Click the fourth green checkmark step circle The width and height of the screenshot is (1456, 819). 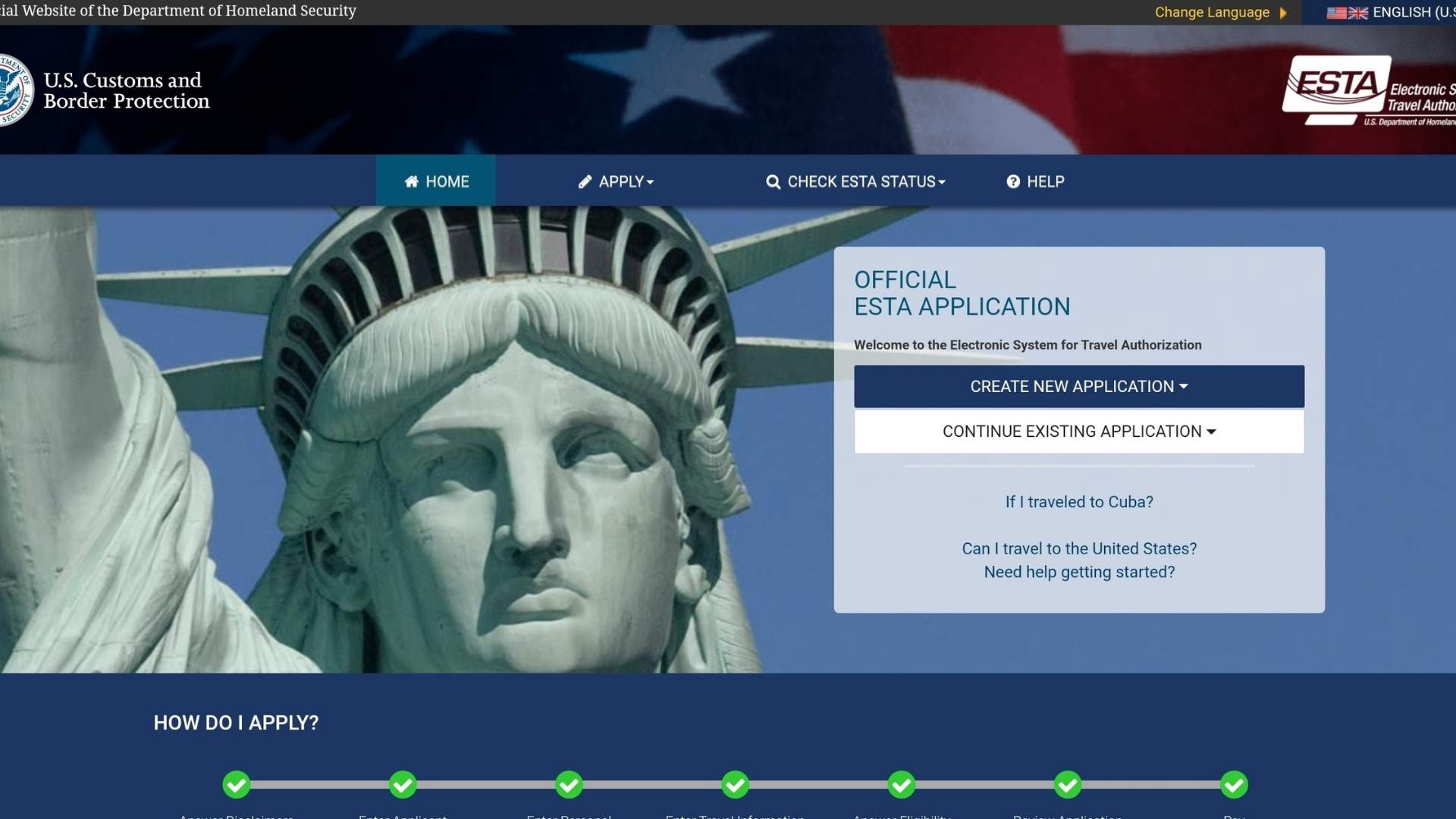pyautogui.click(x=736, y=785)
